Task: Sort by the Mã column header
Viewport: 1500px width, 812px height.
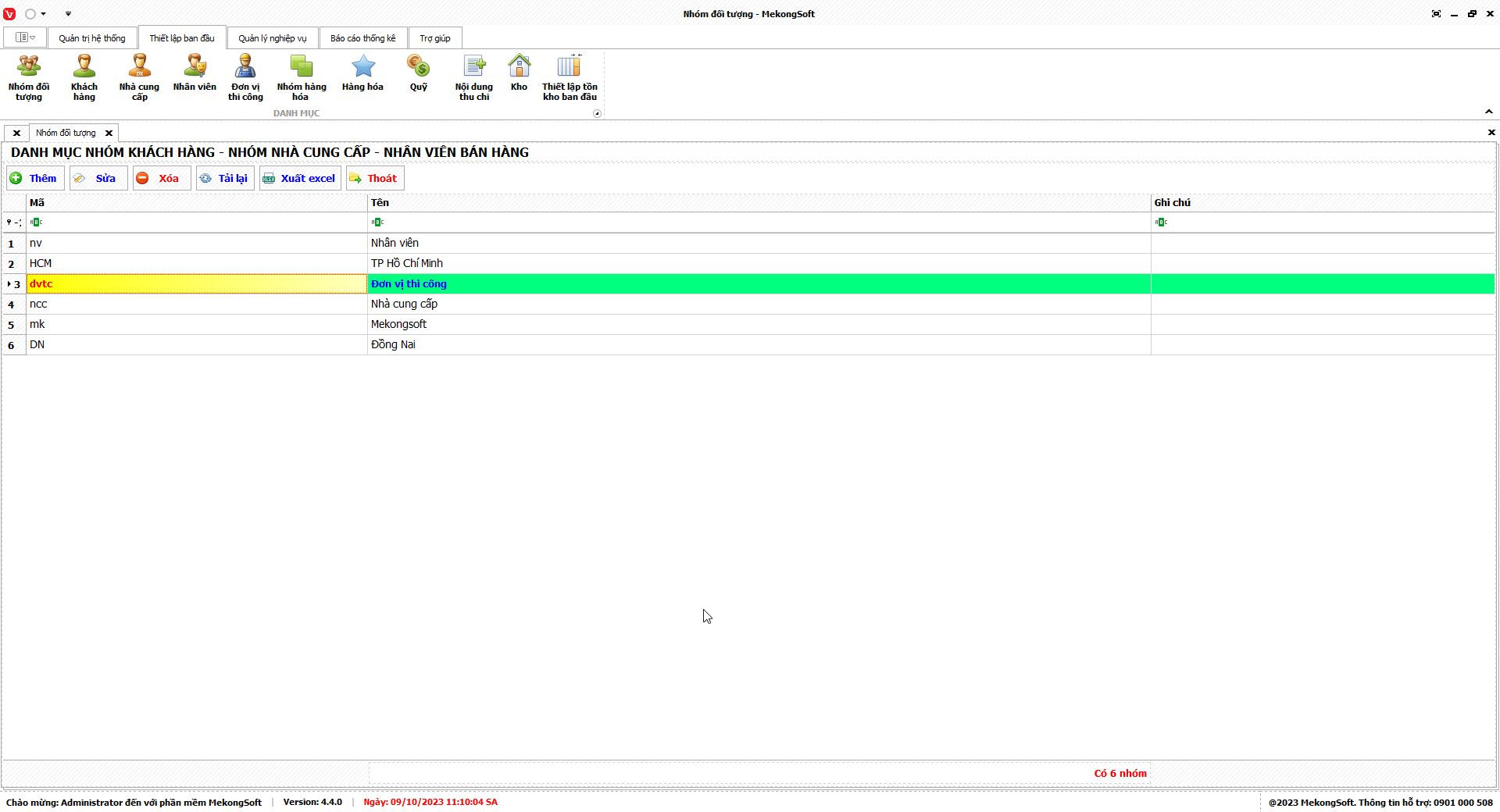Action: pyautogui.click(x=197, y=203)
